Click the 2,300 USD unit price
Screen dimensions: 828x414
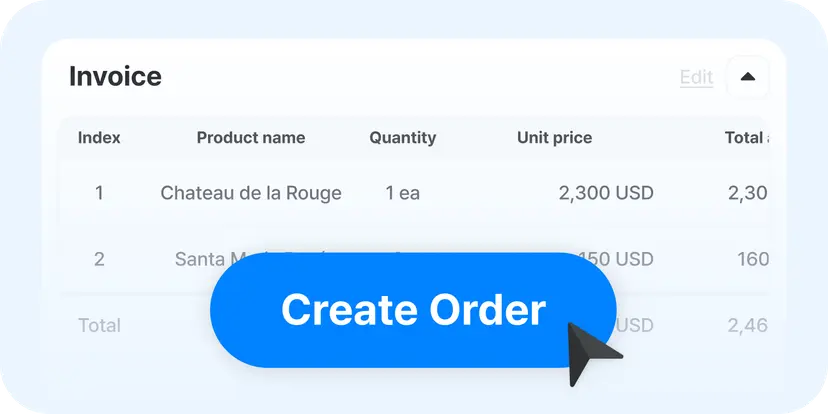click(605, 193)
